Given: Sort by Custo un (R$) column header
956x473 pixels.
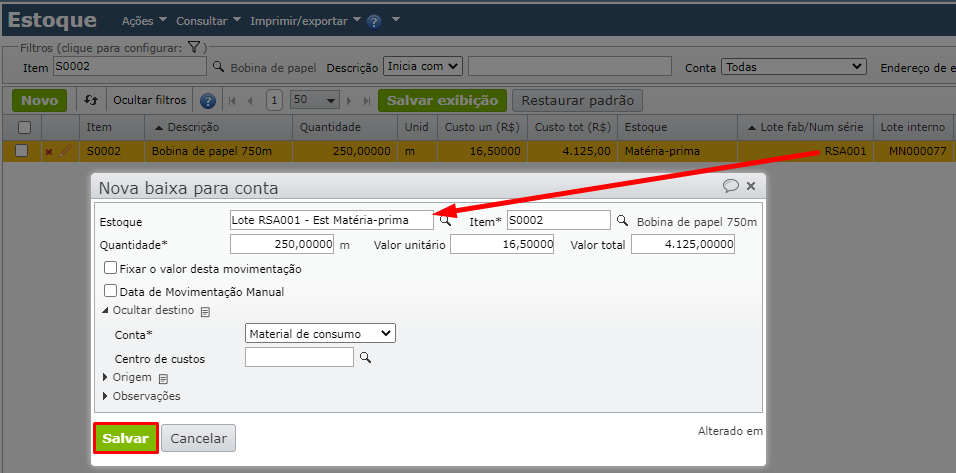Looking at the screenshot, I should click(482, 127).
